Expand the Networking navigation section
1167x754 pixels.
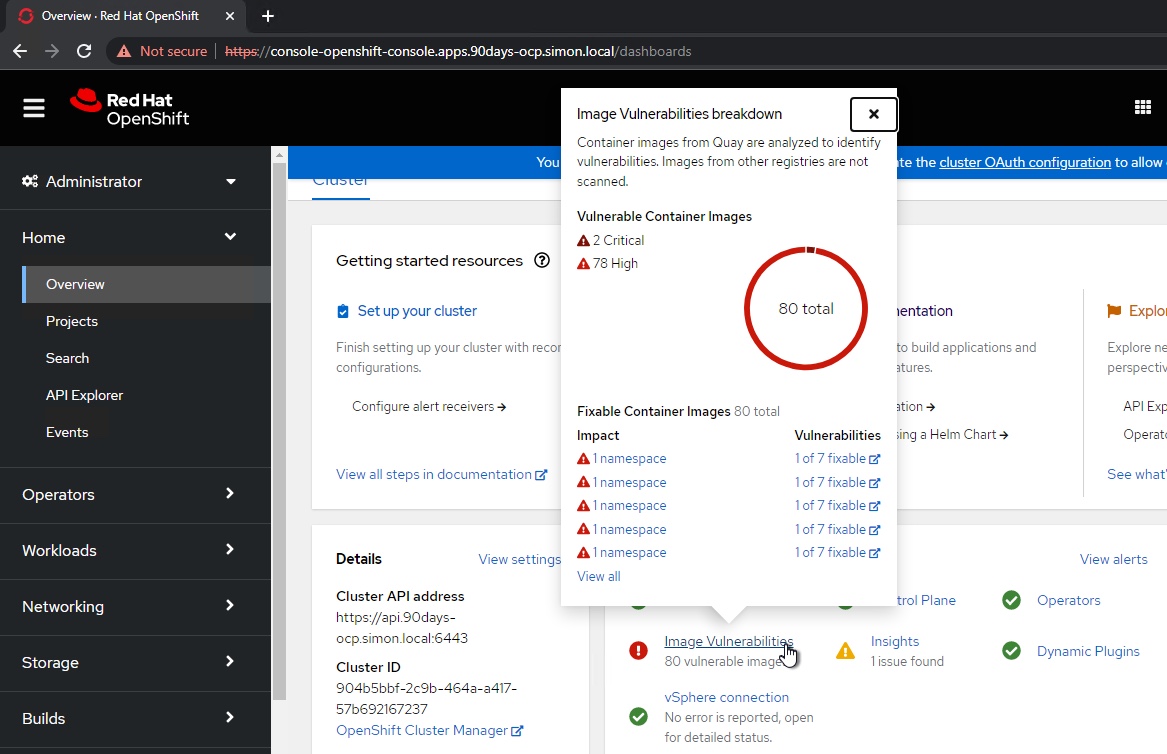pyautogui.click(x=134, y=607)
